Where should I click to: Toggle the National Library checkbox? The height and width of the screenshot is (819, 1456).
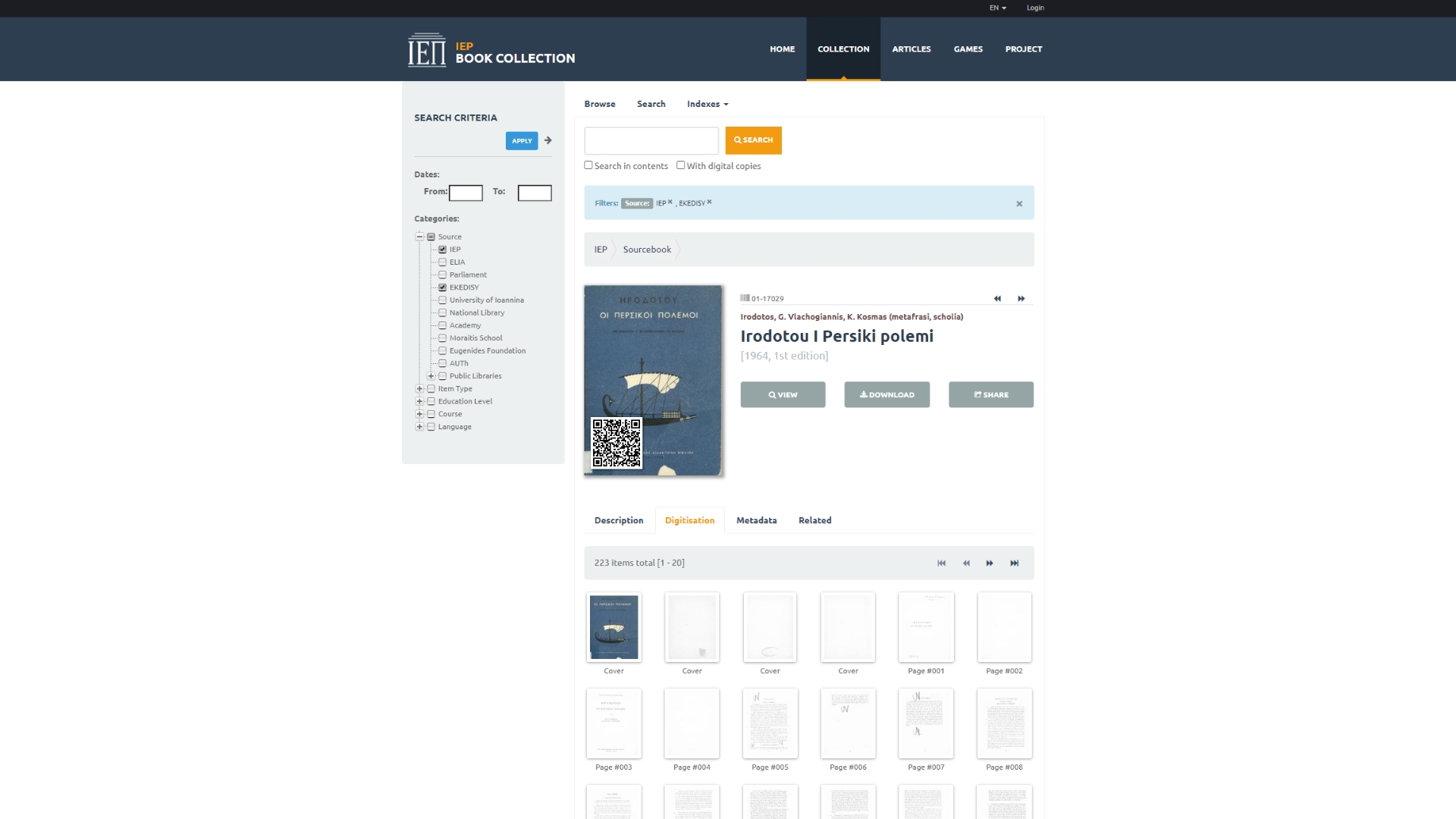pyautogui.click(x=443, y=312)
